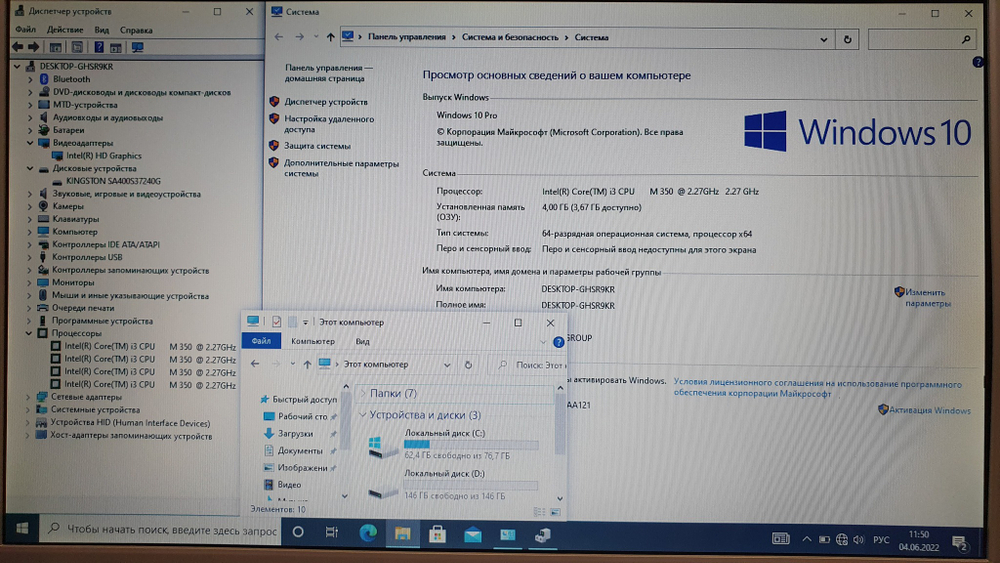The width and height of the screenshot is (1000, 563).
Task: Expand the Мониторы node
Action: tap(29, 282)
